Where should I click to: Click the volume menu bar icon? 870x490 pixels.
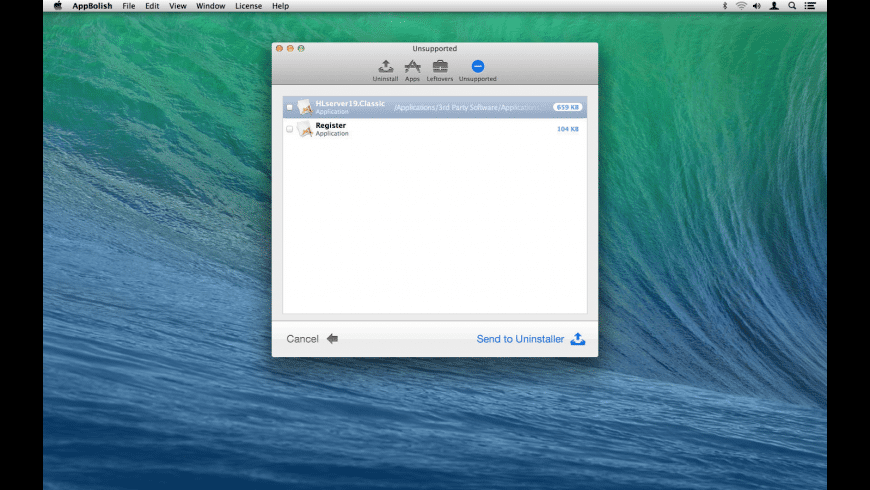click(x=757, y=6)
